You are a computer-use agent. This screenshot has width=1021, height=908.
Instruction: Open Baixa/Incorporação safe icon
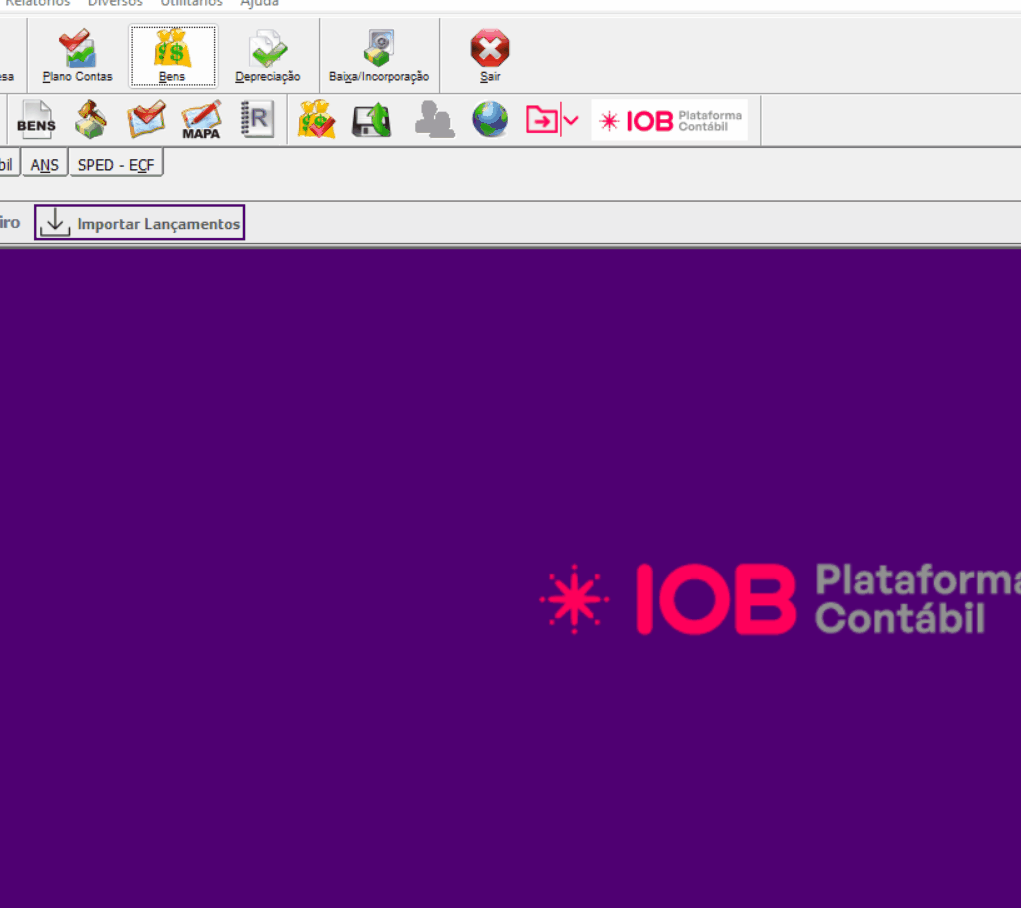point(379,56)
